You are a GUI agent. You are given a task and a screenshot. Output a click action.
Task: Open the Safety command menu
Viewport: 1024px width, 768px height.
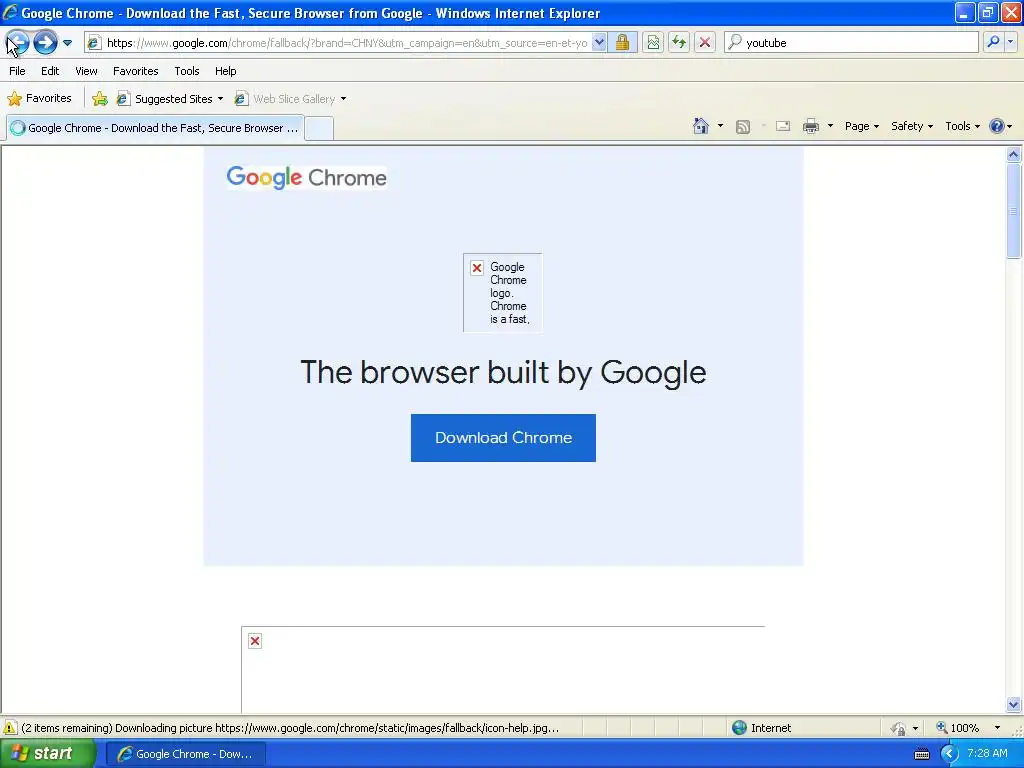click(x=912, y=127)
